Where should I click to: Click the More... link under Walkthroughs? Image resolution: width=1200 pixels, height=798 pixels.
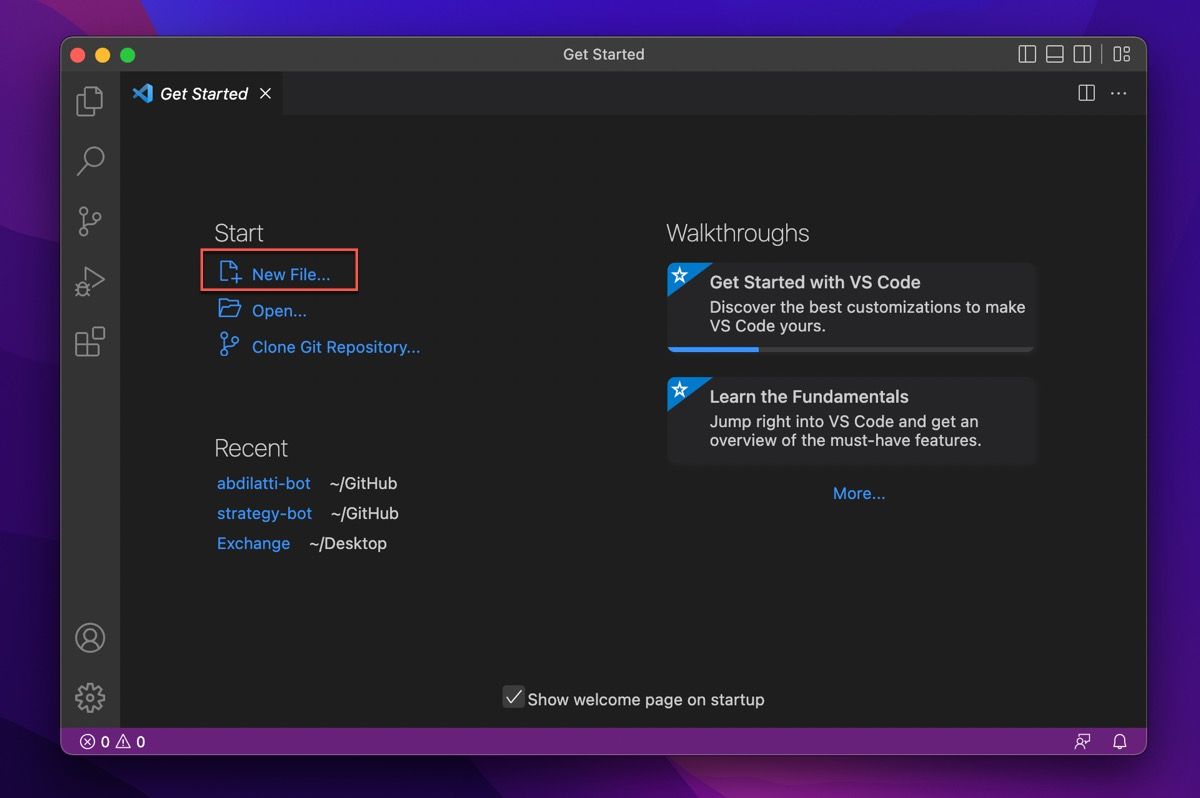858,493
